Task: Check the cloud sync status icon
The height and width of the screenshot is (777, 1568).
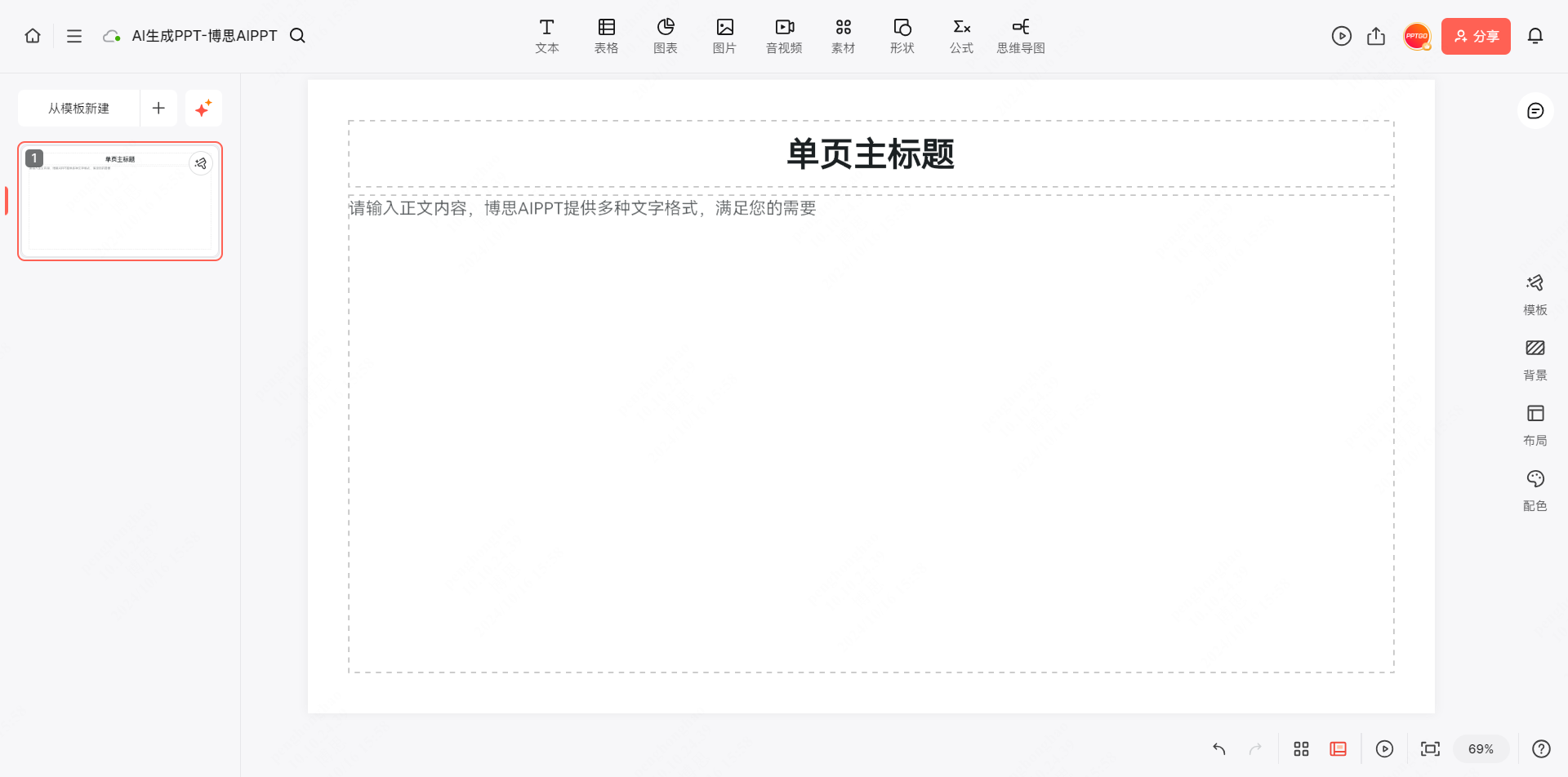Action: (x=112, y=36)
